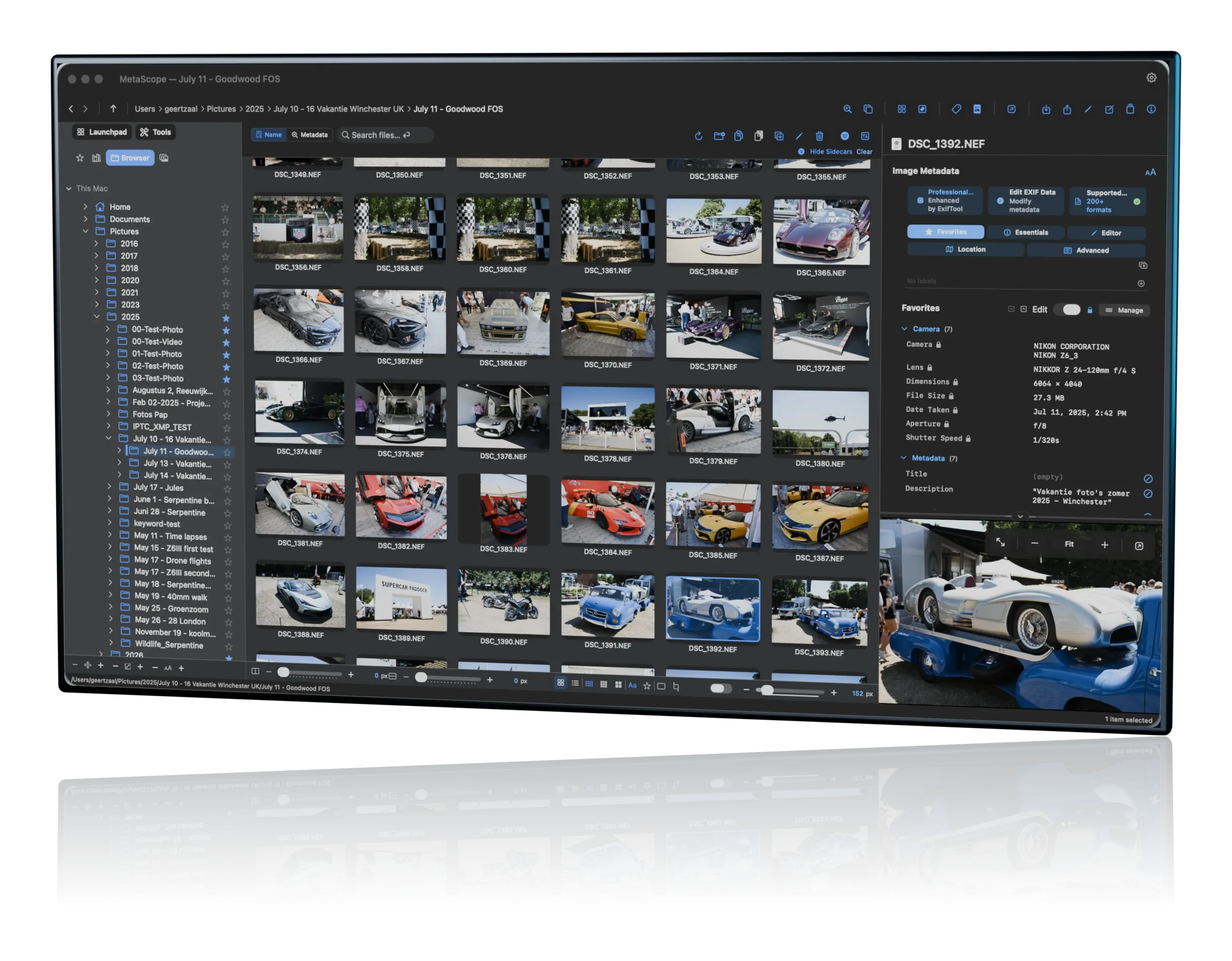Expand the May 25 - Groenzoom folder

pos(110,607)
